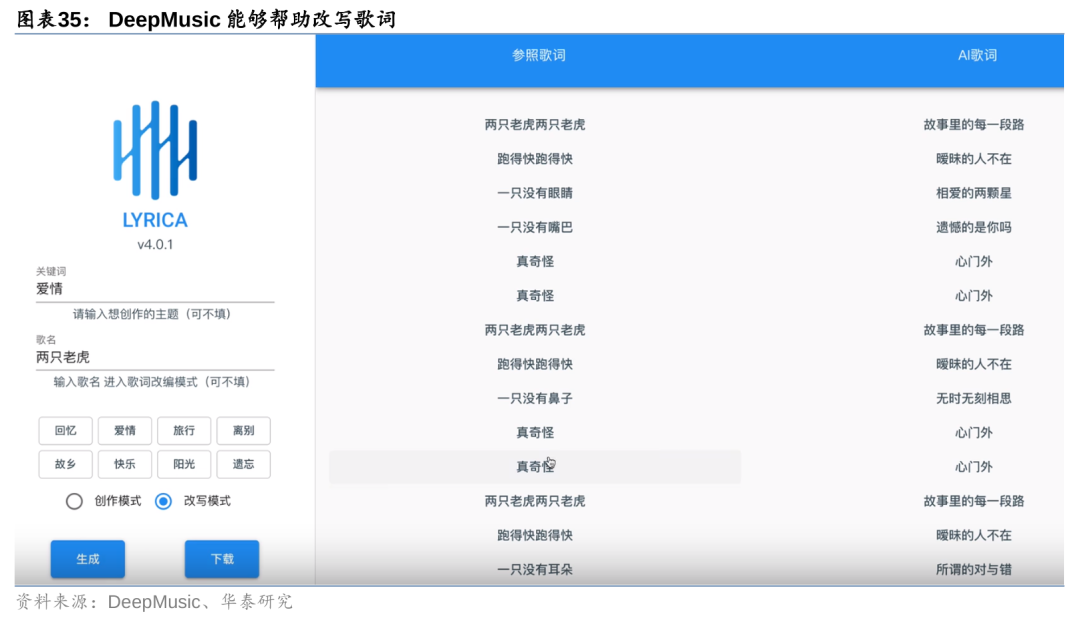Select AI lyric 无时无刻相思

click(x=974, y=398)
